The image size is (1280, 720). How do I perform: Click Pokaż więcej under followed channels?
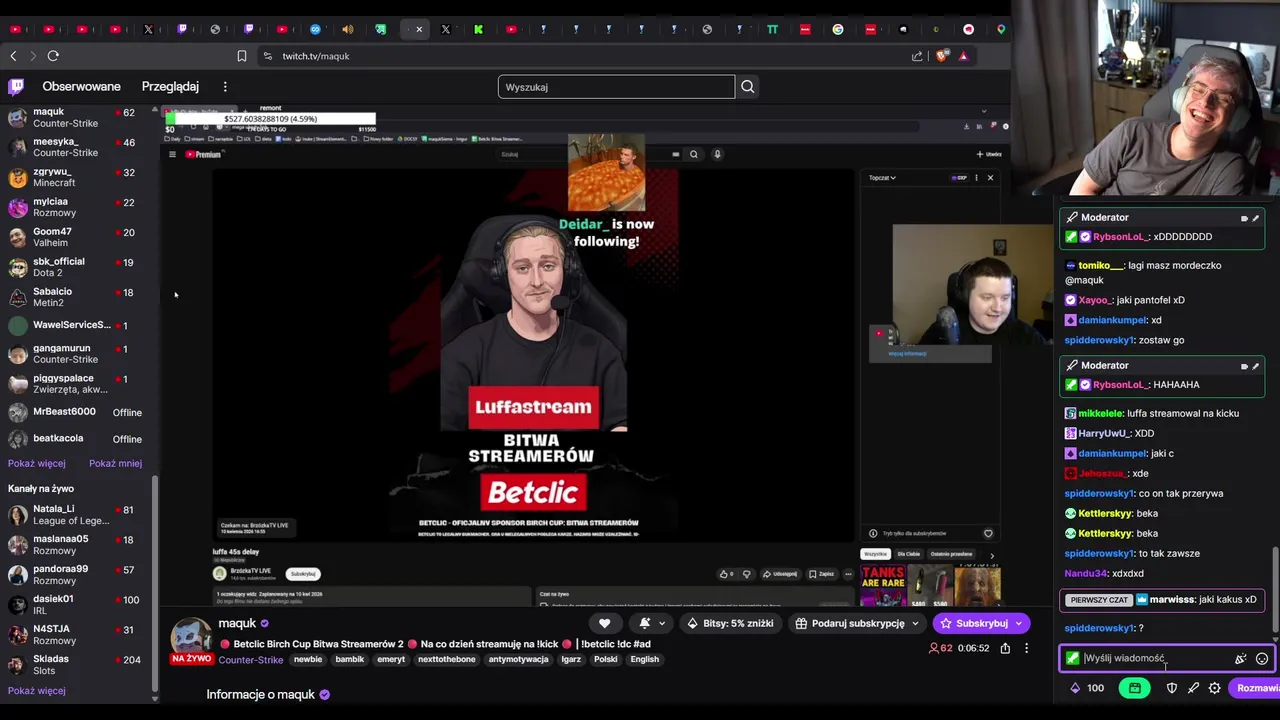point(37,464)
